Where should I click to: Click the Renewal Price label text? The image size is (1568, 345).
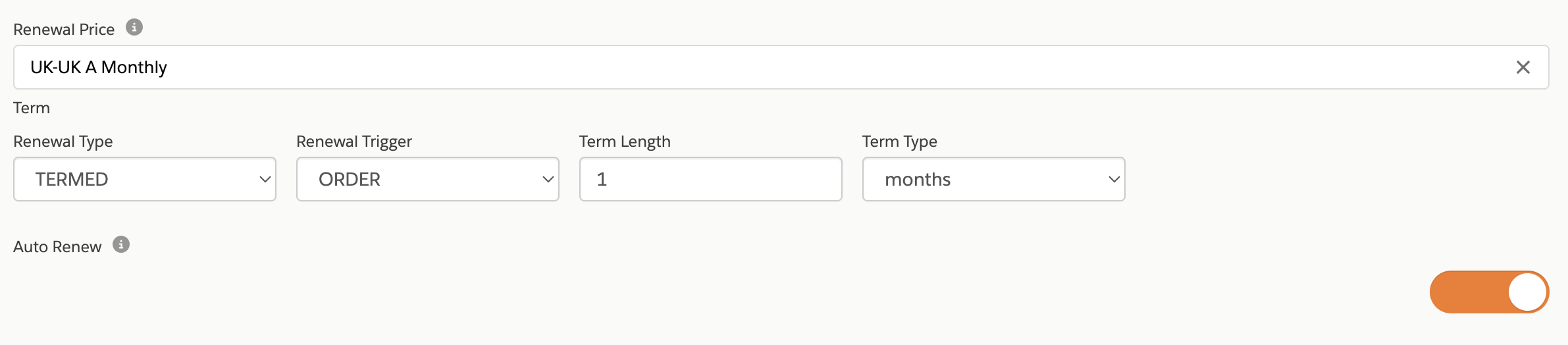click(64, 30)
